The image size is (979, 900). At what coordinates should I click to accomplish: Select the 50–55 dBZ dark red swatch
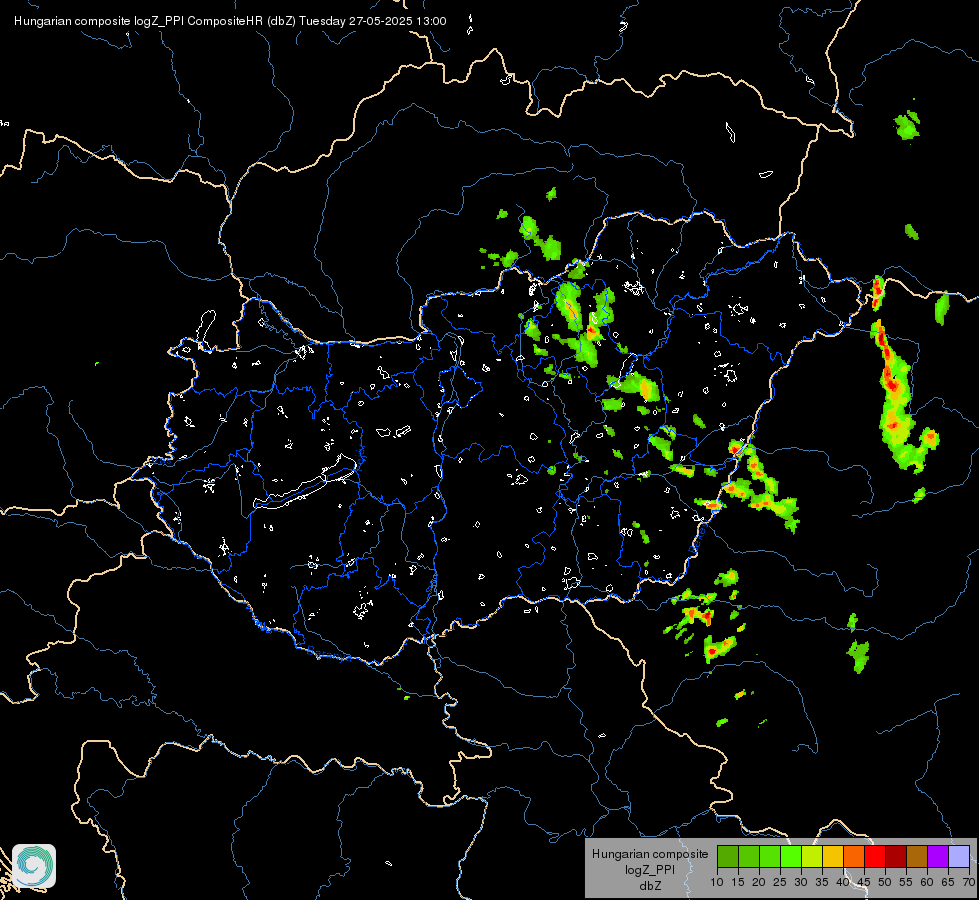896,856
